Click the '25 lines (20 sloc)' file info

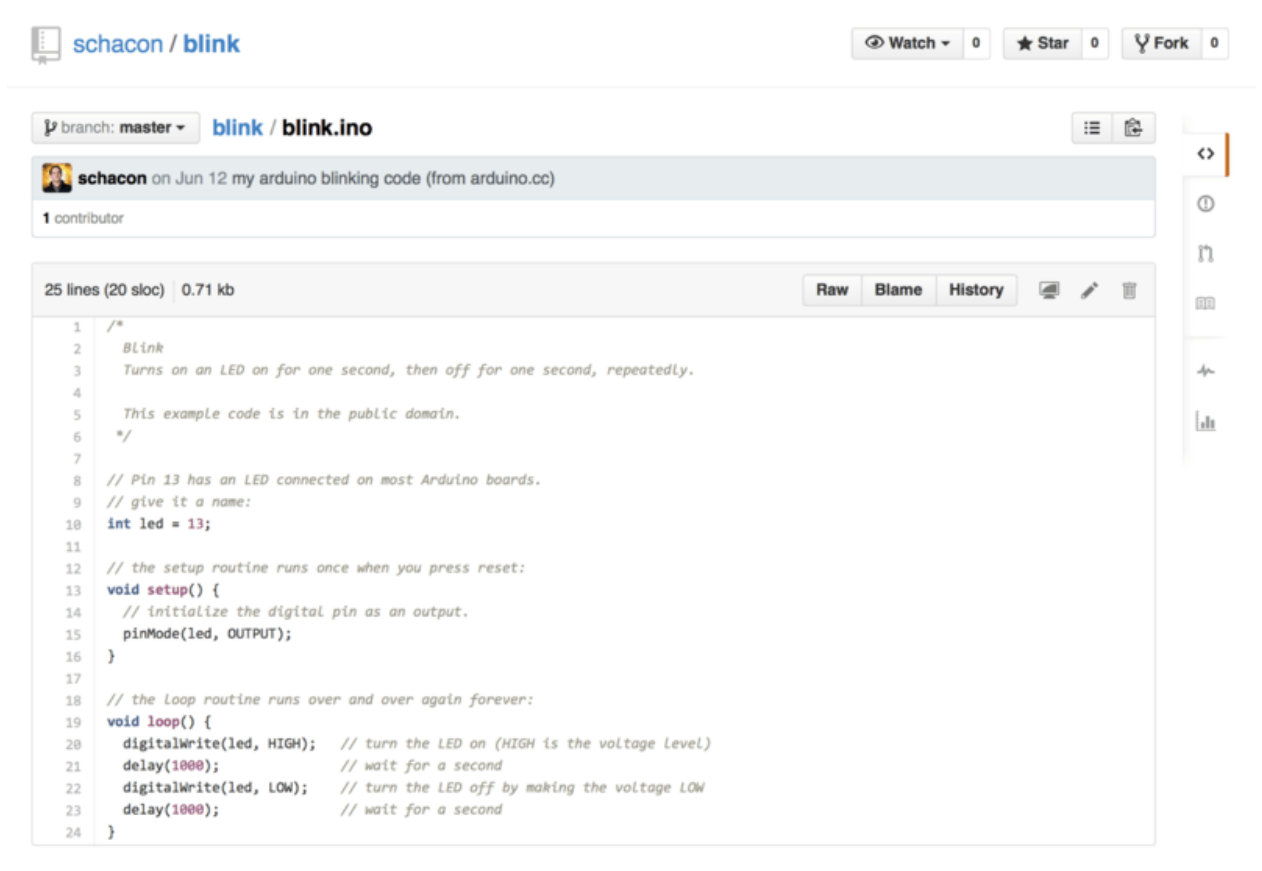[104, 290]
